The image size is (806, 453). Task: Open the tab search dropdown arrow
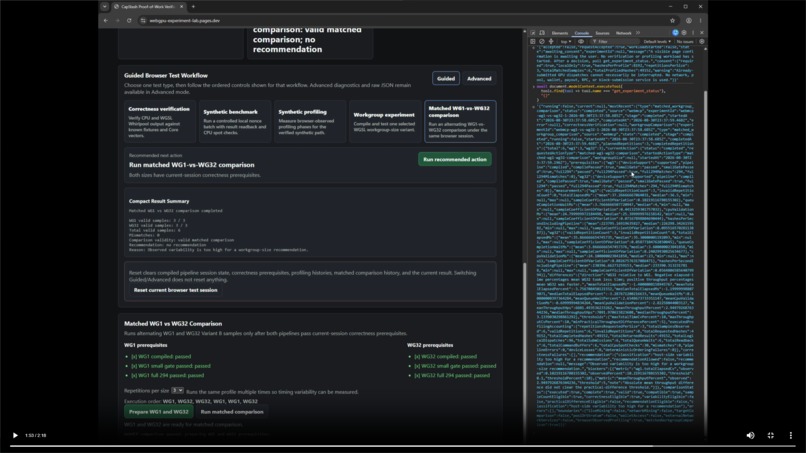pos(104,7)
